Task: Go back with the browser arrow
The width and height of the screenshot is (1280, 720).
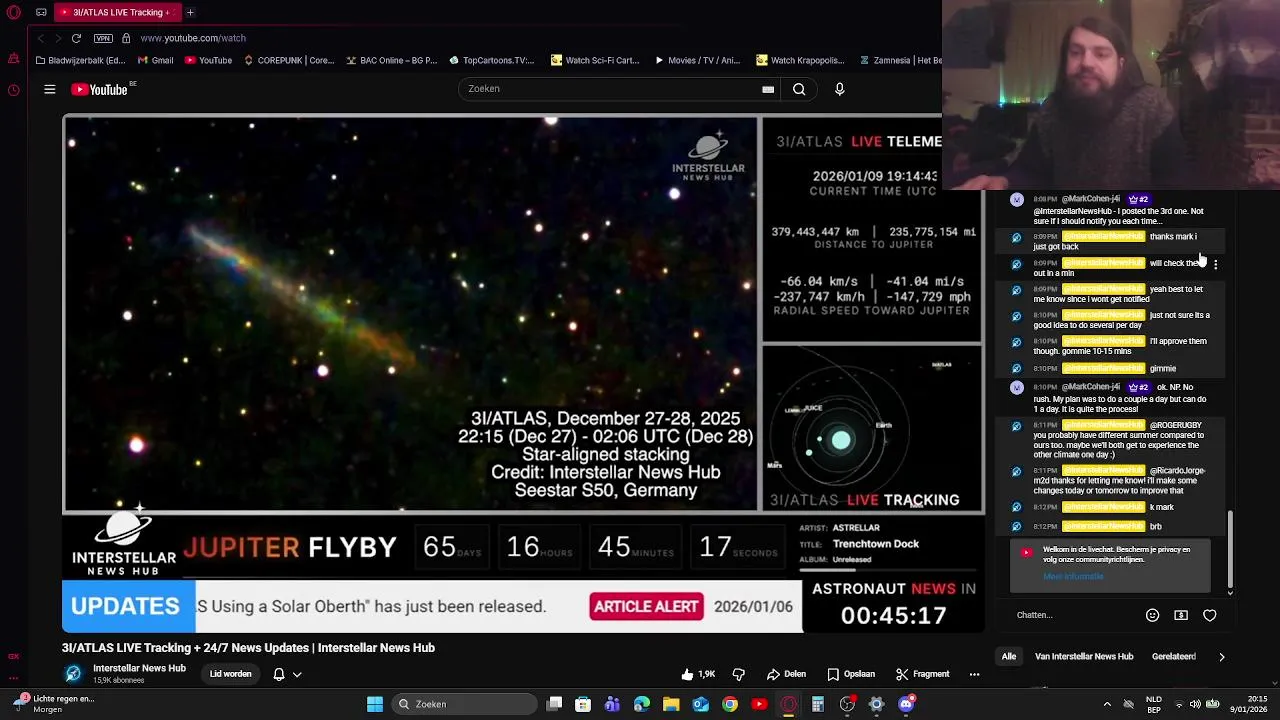Action: pyautogui.click(x=40, y=38)
